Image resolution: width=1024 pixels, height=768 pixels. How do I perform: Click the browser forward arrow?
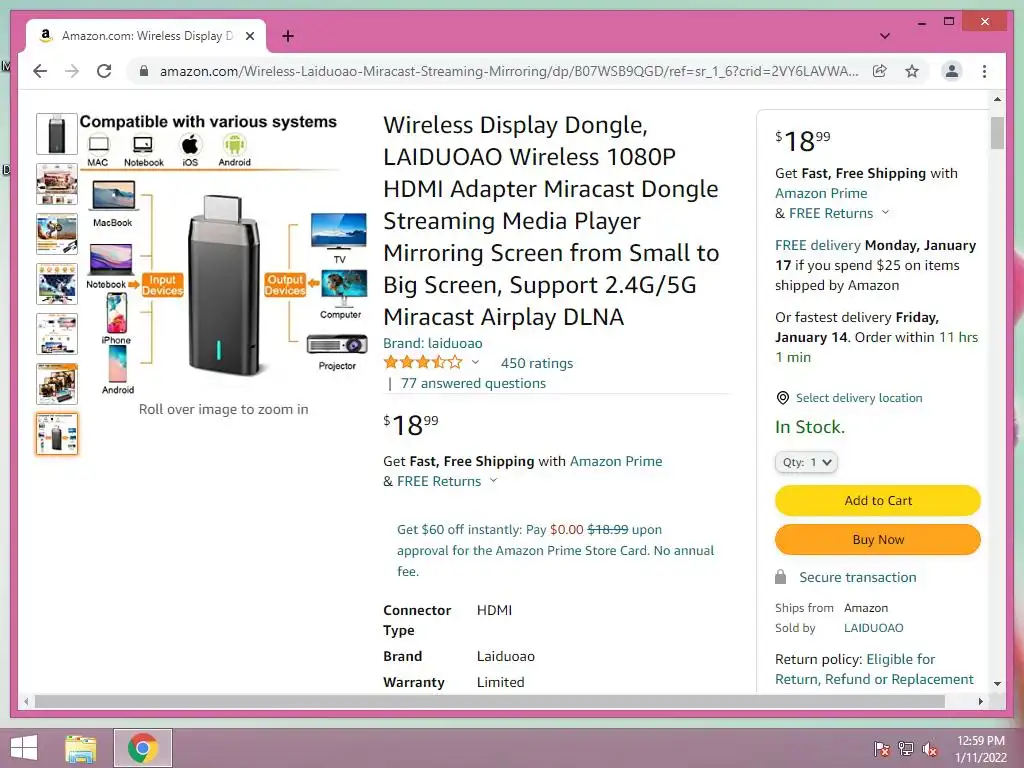(72, 71)
